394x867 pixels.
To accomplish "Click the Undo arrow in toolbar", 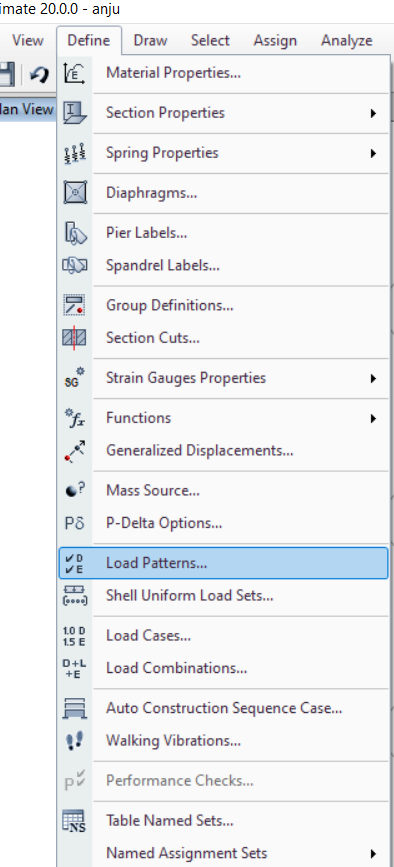I will point(39,74).
